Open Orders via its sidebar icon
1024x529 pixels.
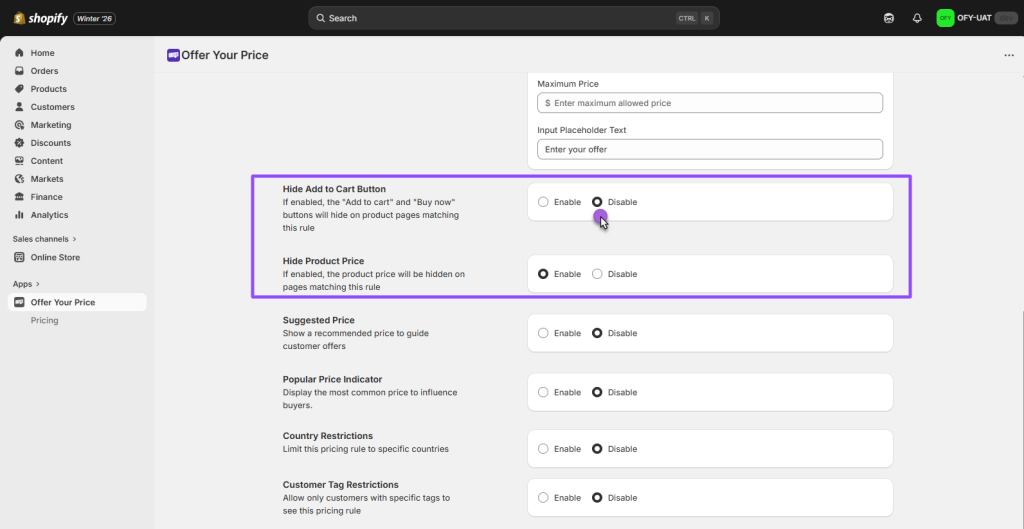(x=19, y=71)
